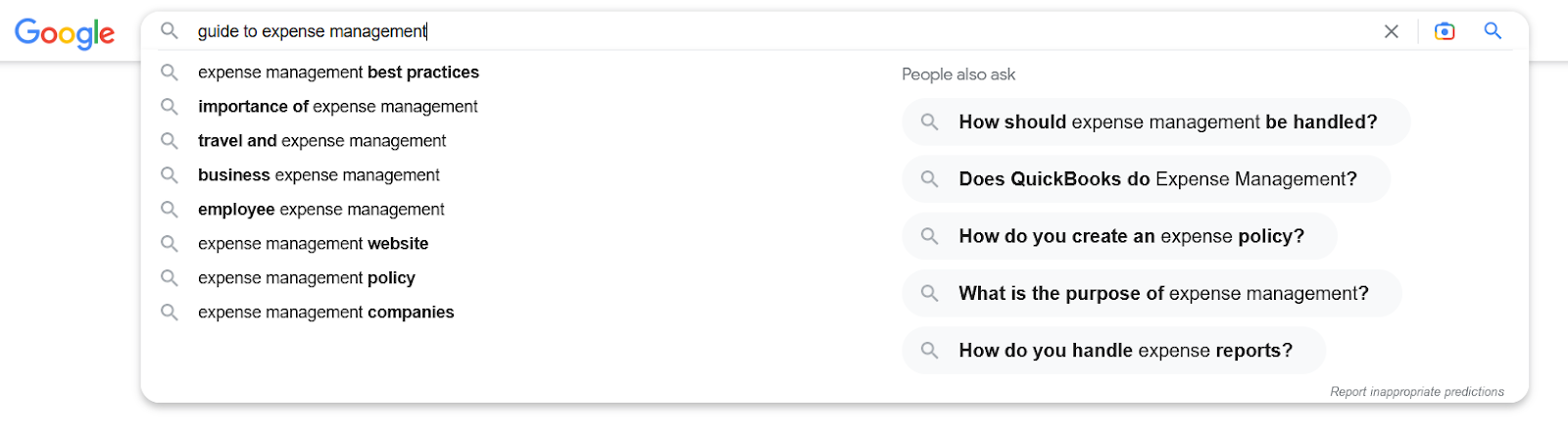Click magnifier icon beside the QuickBooks question
Image resolution: width=1568 pixels, height=436 pixels.
[929, 179]
